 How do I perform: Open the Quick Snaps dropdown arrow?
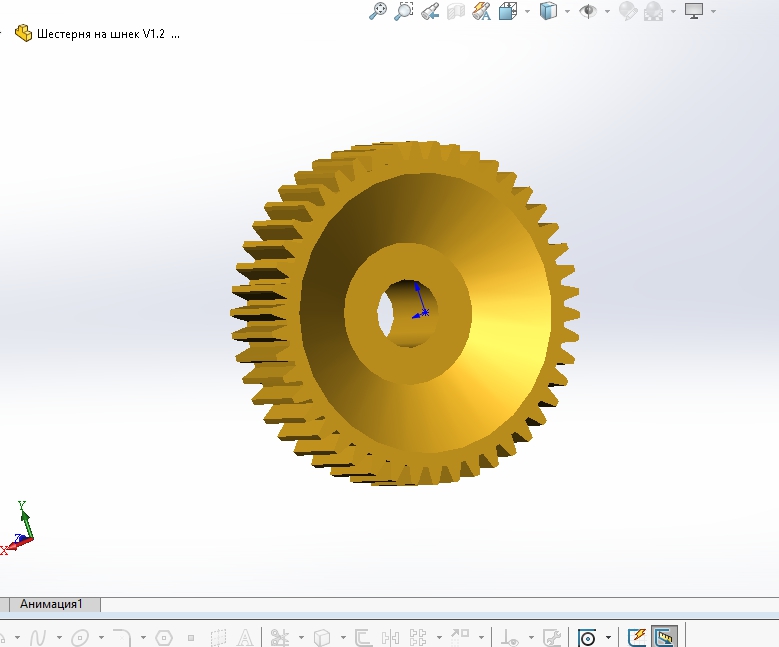pyautogui.click(x=608, y=638)
